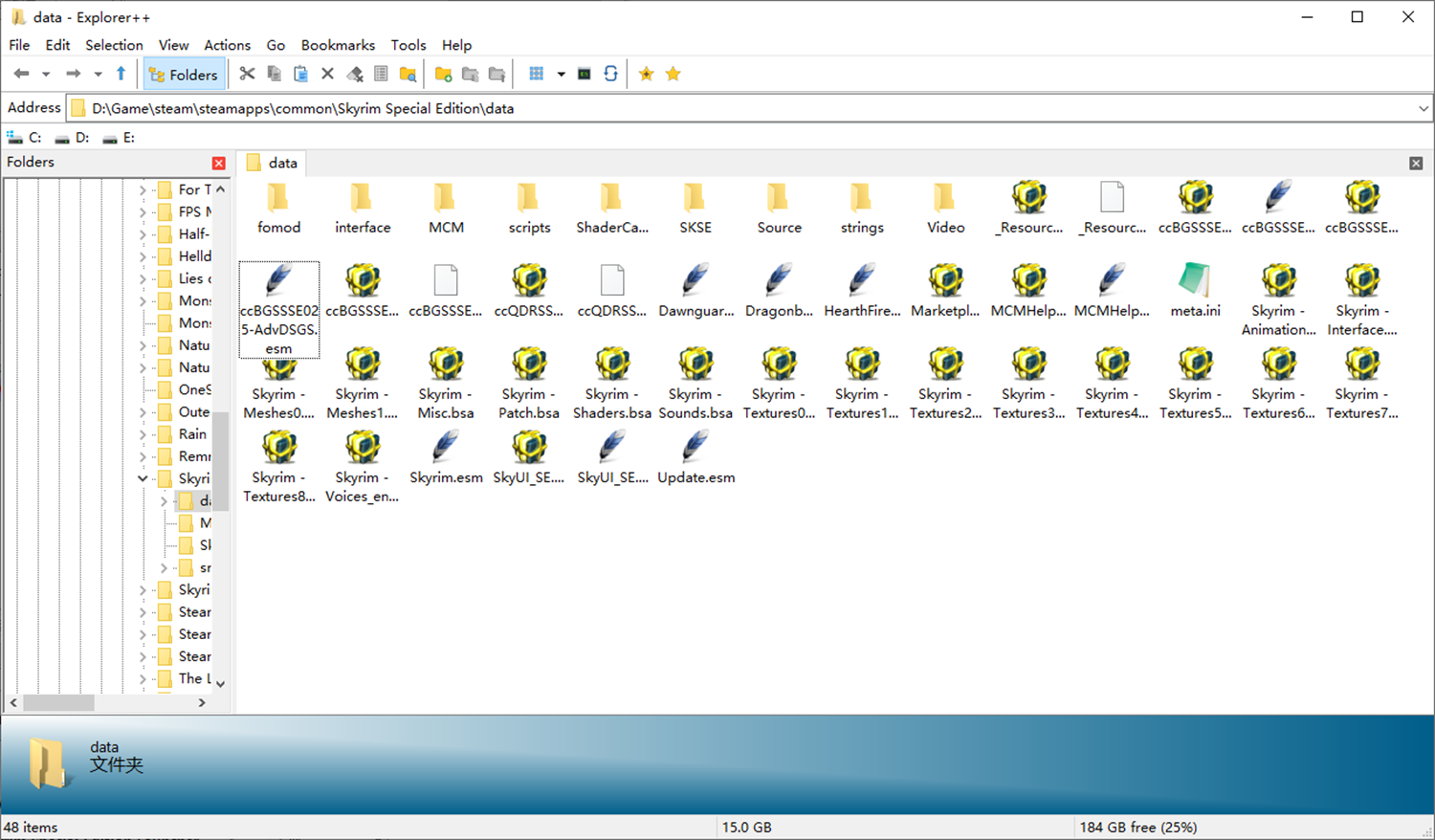The image size is (1435, 840).
Task: Open the Forward history dropdown arrow
Action: (x=97, y=74)
